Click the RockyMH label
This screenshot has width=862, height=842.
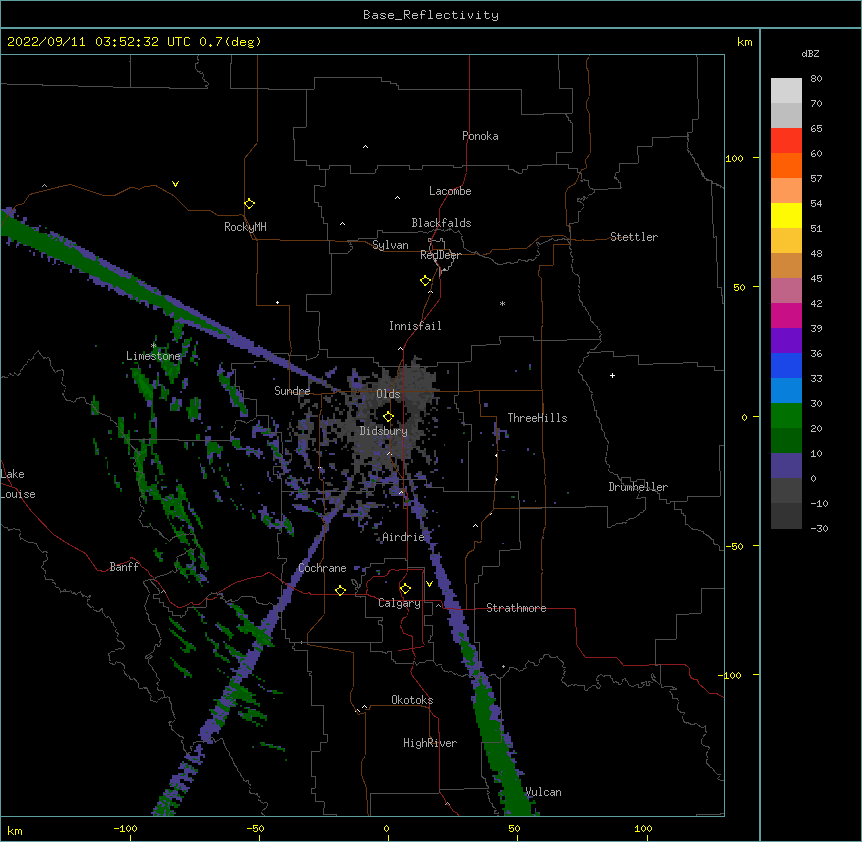pos(245,227)
